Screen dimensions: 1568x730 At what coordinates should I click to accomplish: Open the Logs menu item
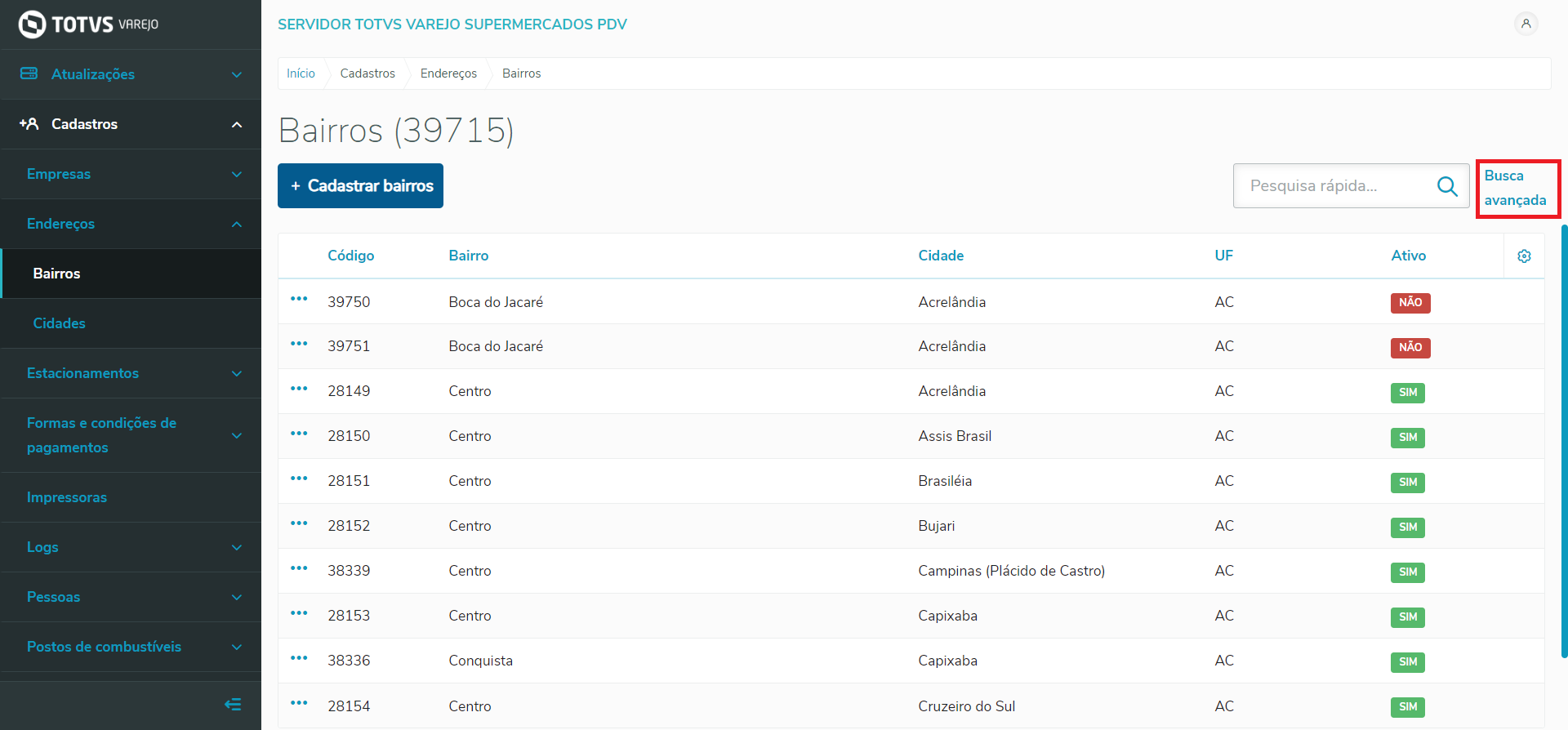[x=131, y=547]
